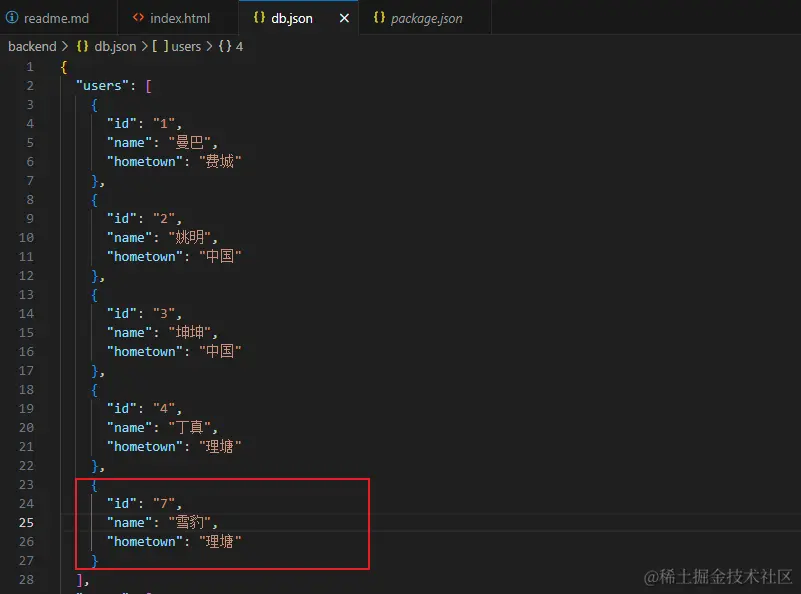This screenshot has width=801, height=594.
Task: Click the name value "曼巴"
Action: click(190, 142)
